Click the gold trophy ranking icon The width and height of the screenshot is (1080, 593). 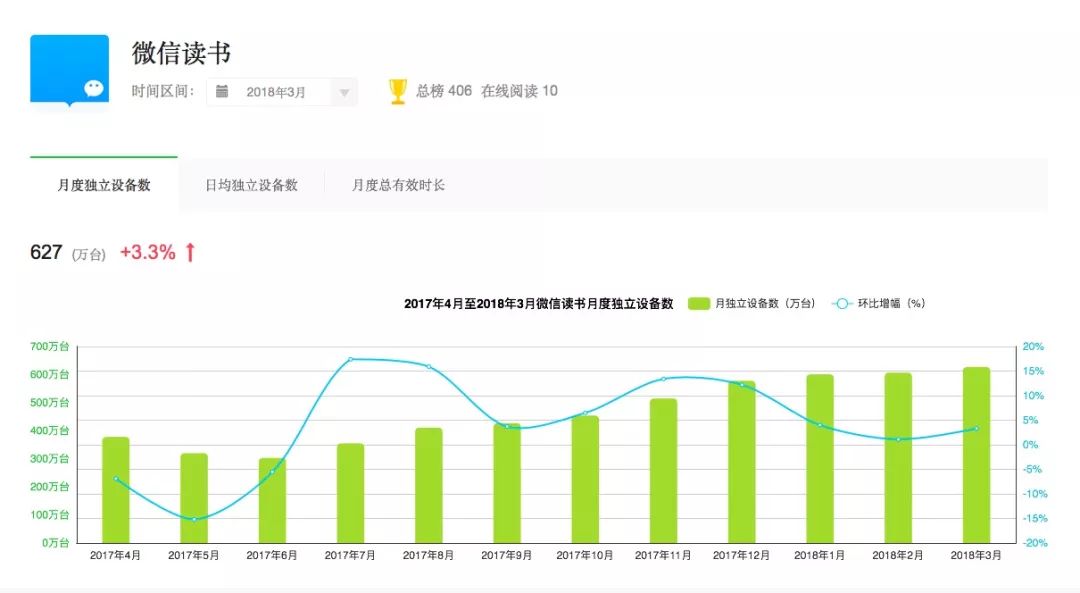click(397, 92)
